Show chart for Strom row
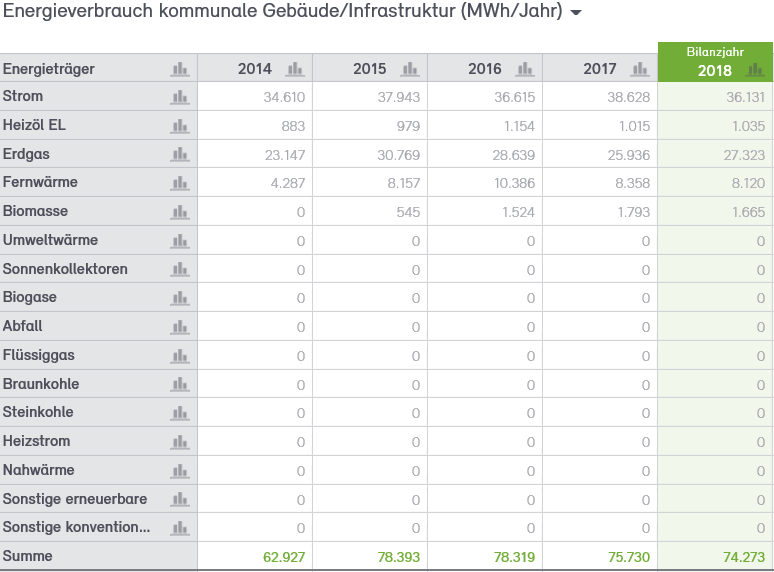The height and width of the screenshot is (572, 774). click(180, 97)
